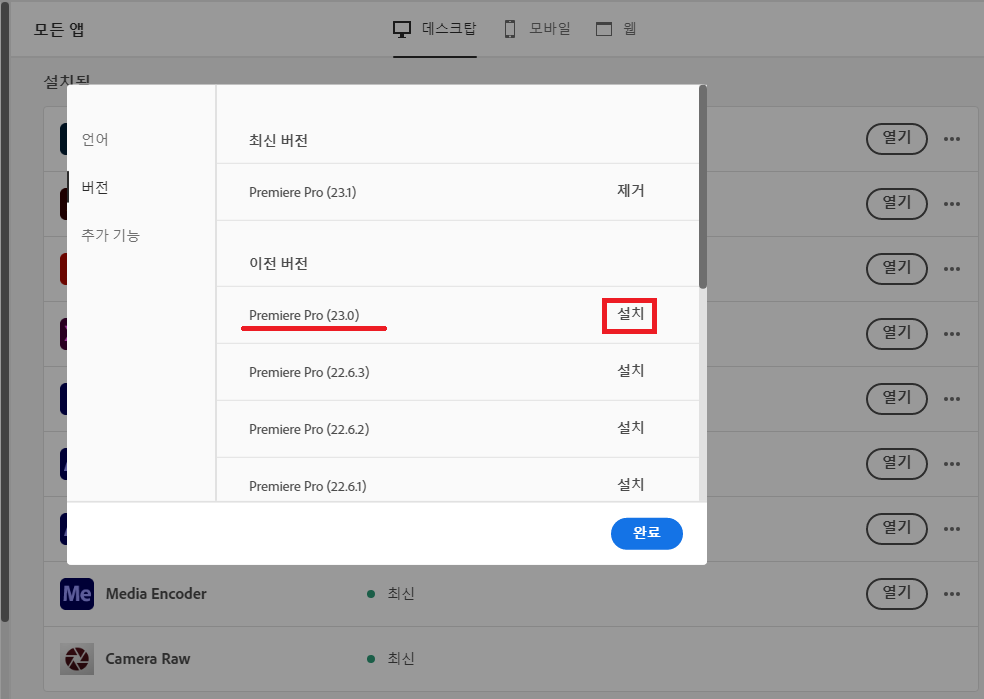The image size is (984, 699).
Task: Click the Camera Raw aperture icon
Action: coord(77,659)
